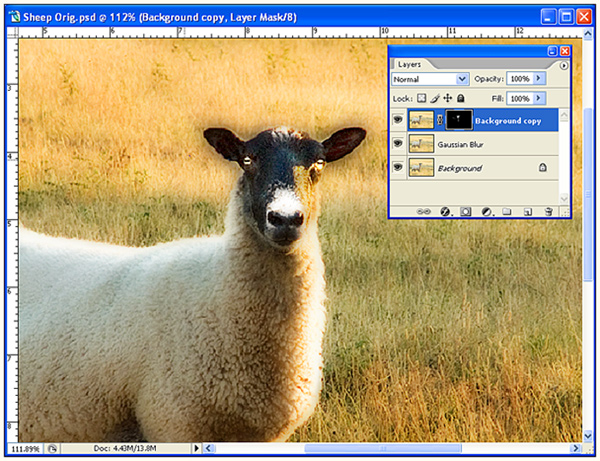Click the Opacity 100% input field
The image size is (600, 461).
point(520,78)
